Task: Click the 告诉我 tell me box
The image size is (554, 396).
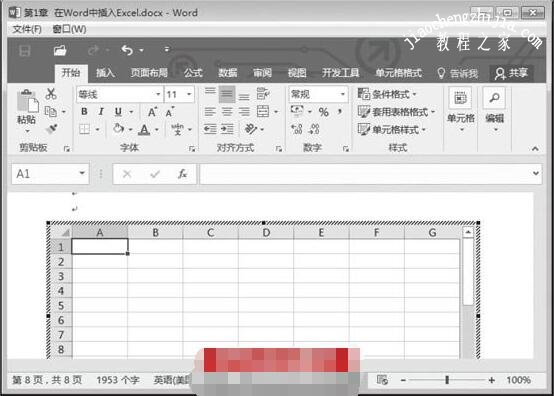Action: point(458,73)
